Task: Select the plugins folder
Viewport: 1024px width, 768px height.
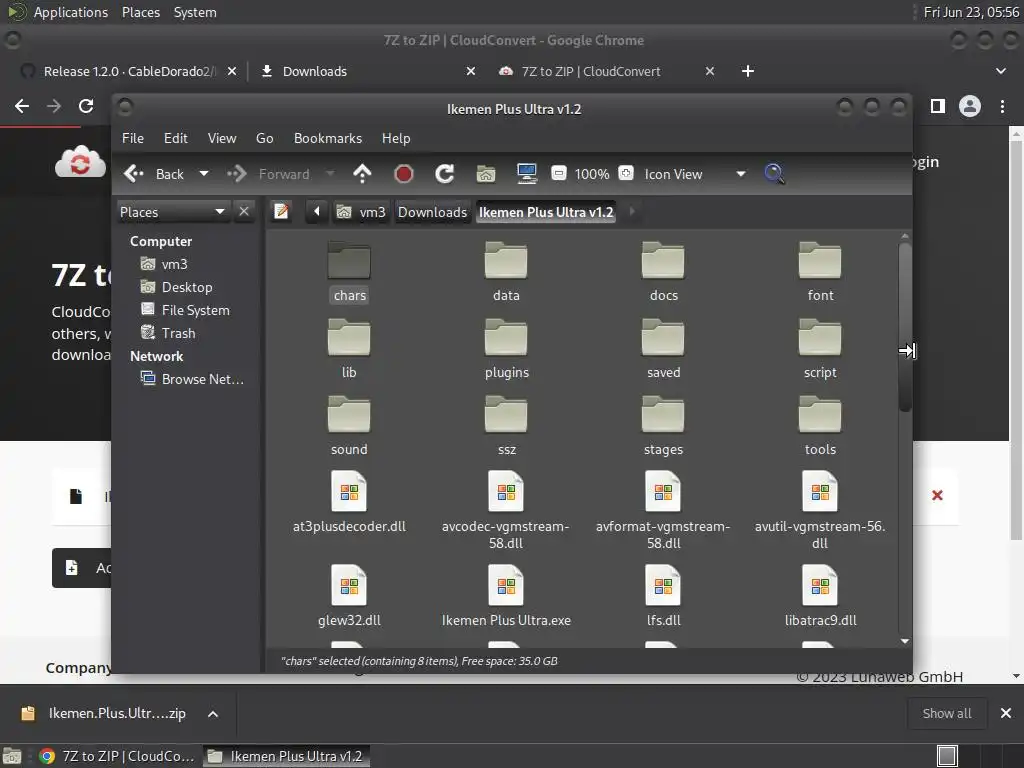Action: click(x=506, y=348)
